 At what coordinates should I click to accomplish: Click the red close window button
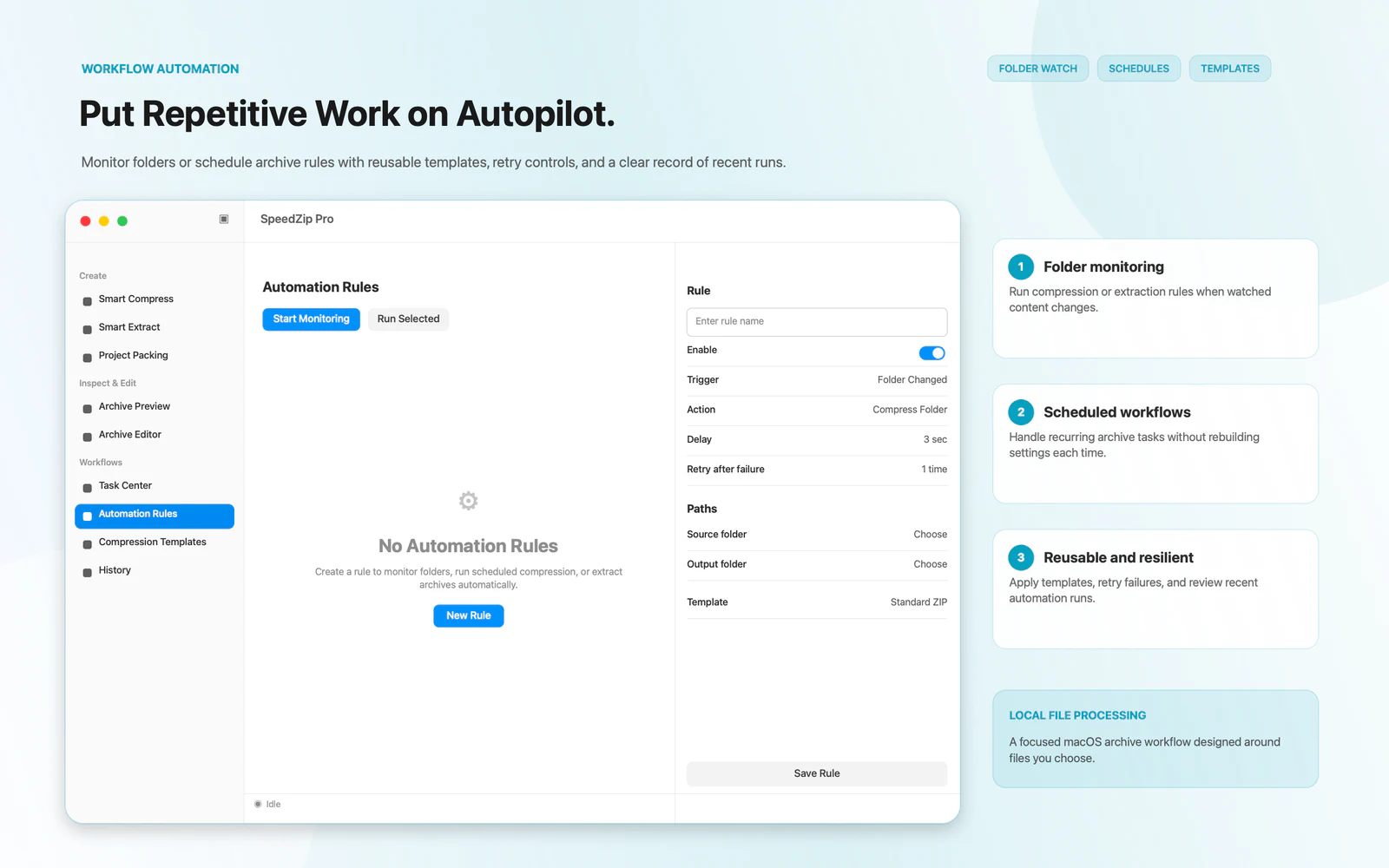[x=85, y=220]
